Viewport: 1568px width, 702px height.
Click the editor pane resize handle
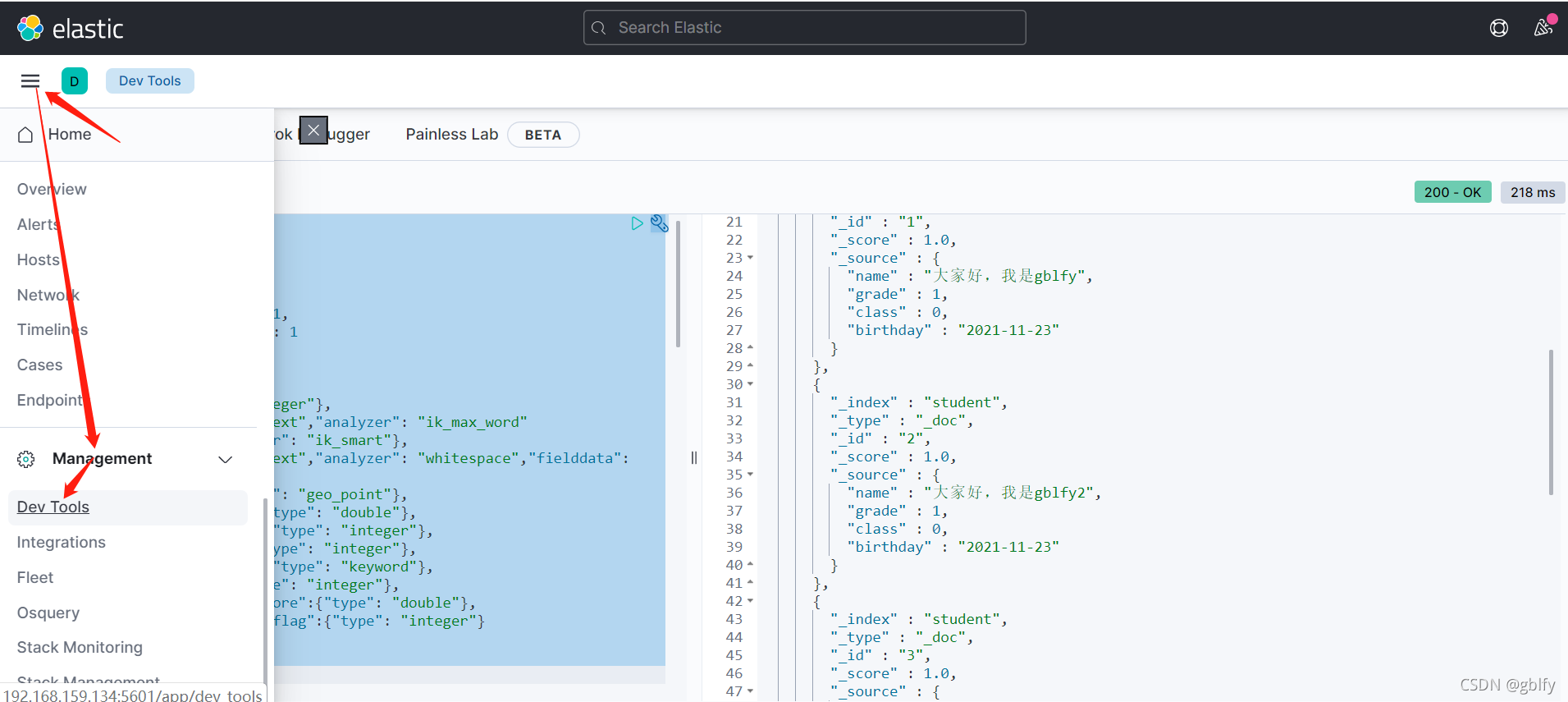click(694, 457)
